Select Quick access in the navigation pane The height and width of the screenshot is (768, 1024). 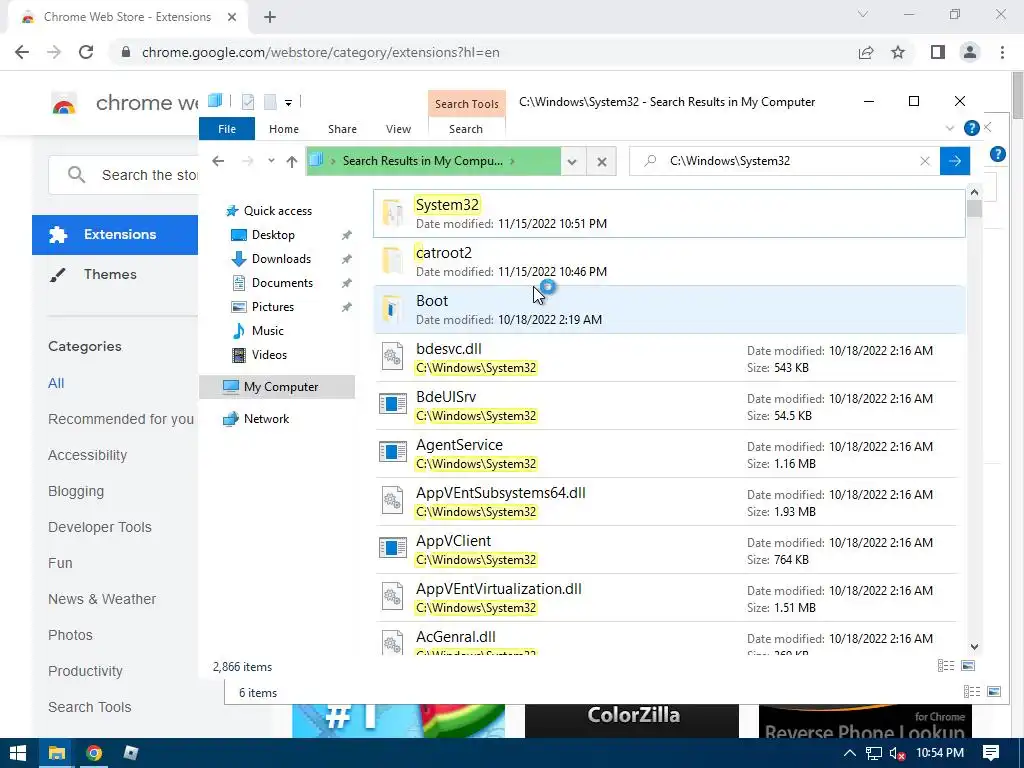[278, 210]
